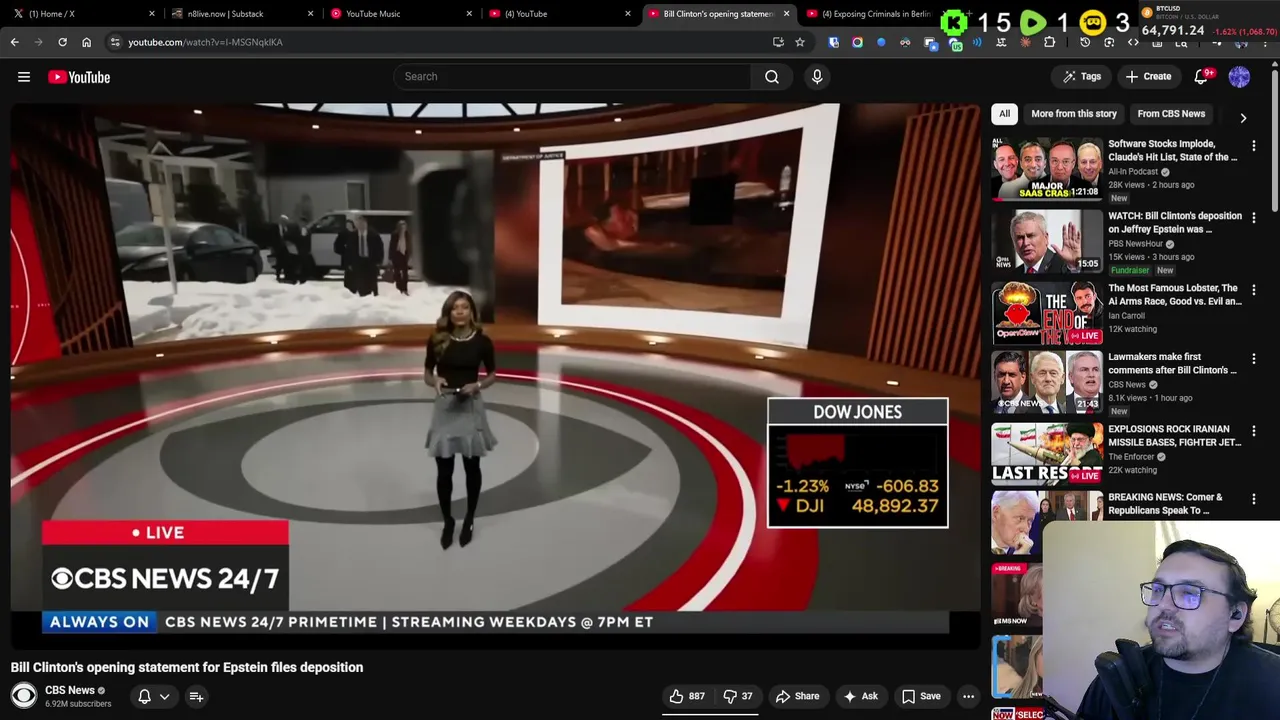Click the Bitcoin BTCUSD ticker widget

pyautogui.click(x=1208, y=20)
